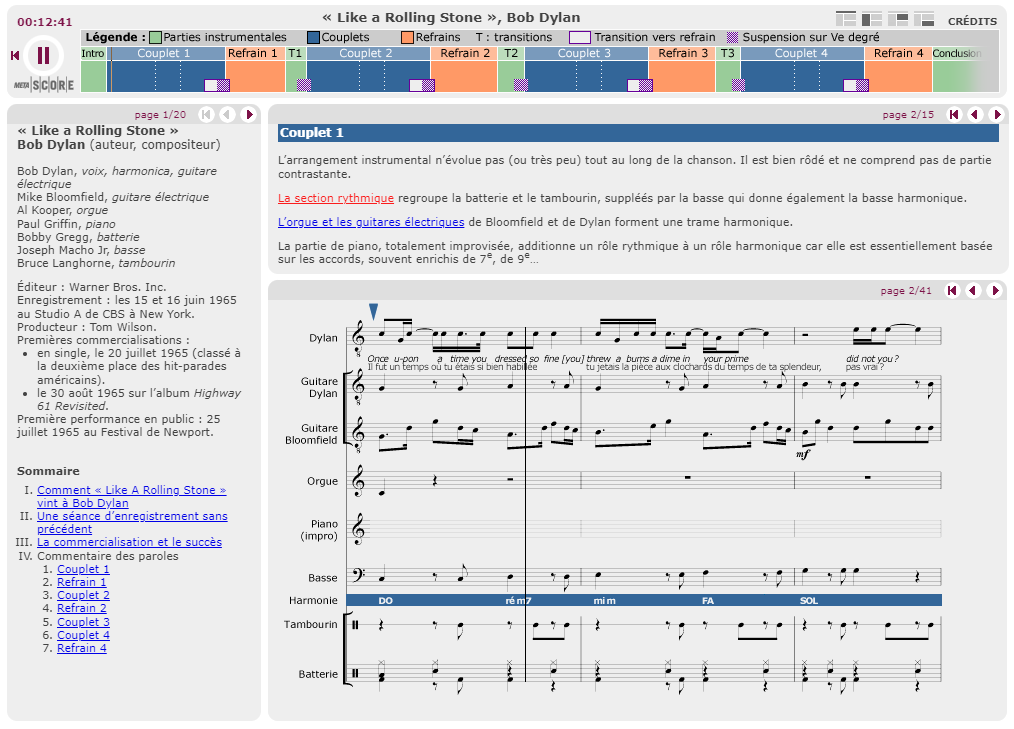Click the purple suspension marker under T2
Screen dimensions: 1014x729
[x=521, y=85]
